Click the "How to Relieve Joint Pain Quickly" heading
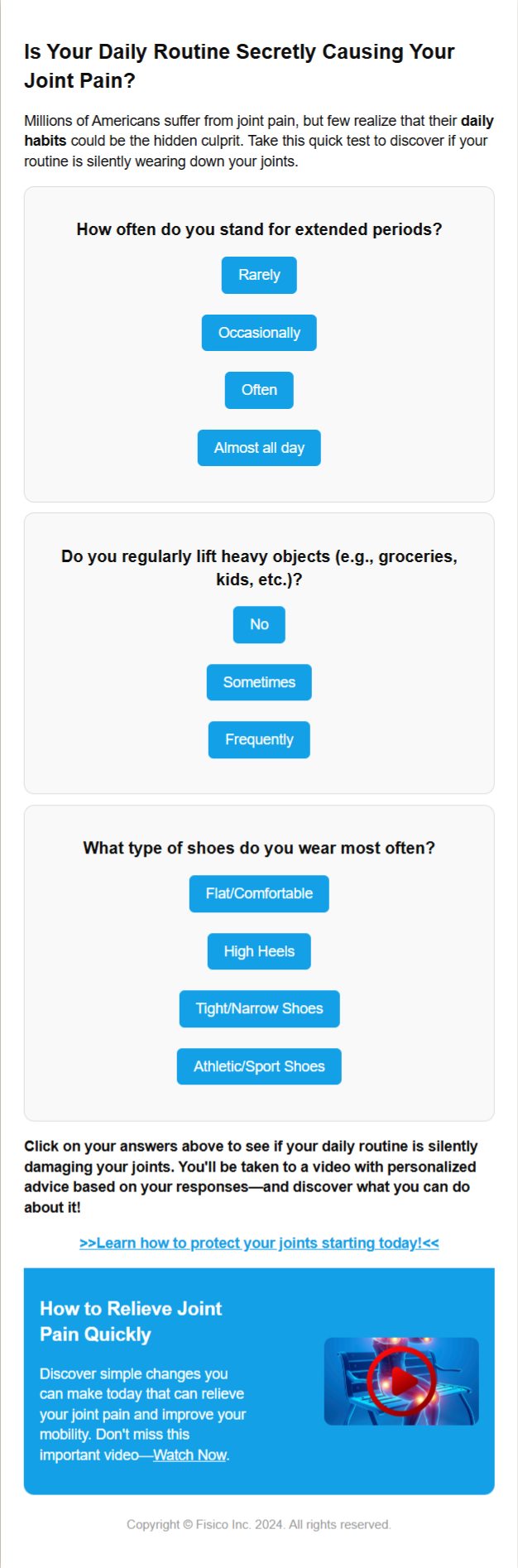Image resolution: width=518 pixels, height=1568 pixels. coord(131,1321)
